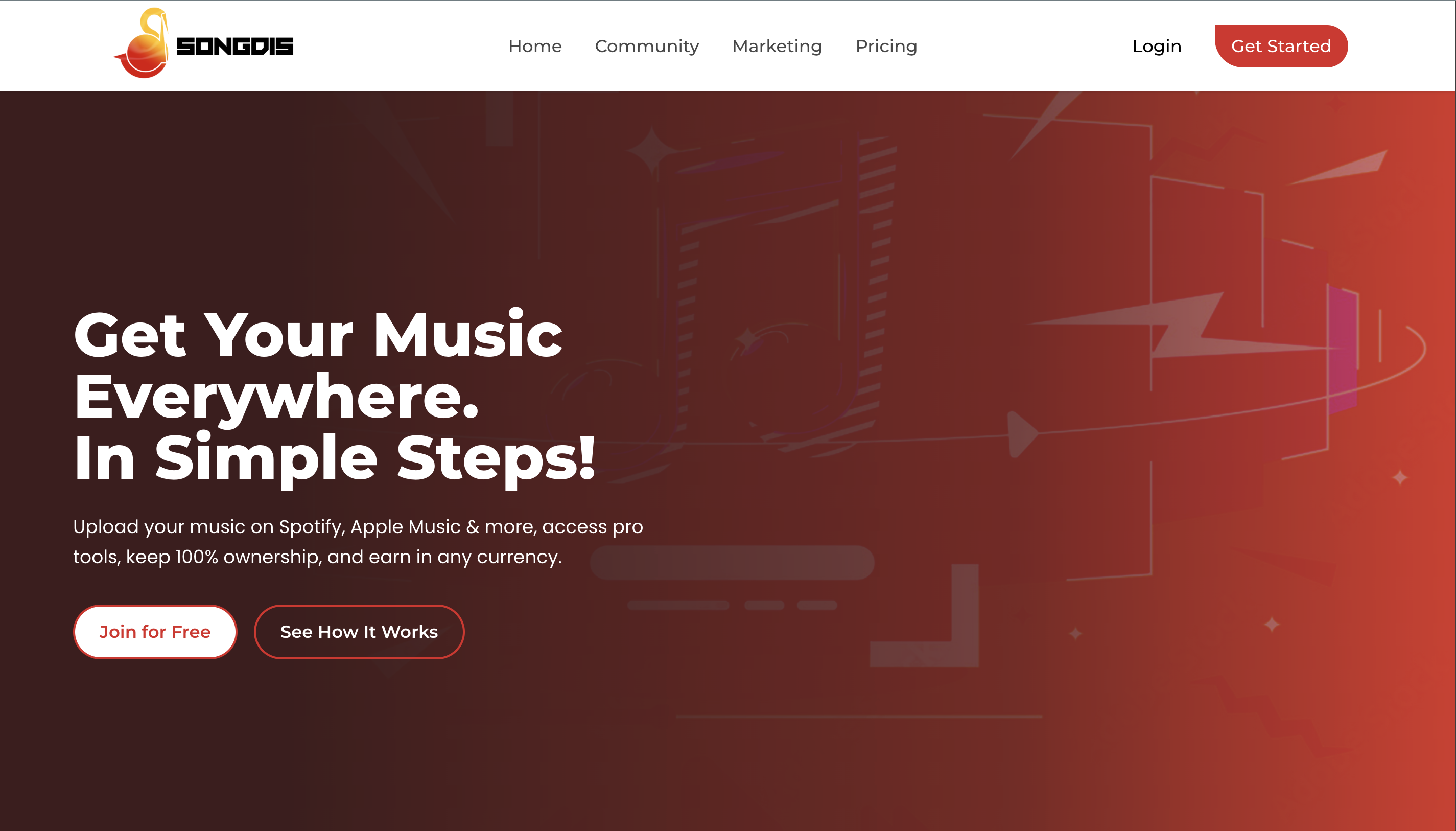Screen dimensions: 1456x831
Task: Go to the Community page
Action: pos(646,46)
